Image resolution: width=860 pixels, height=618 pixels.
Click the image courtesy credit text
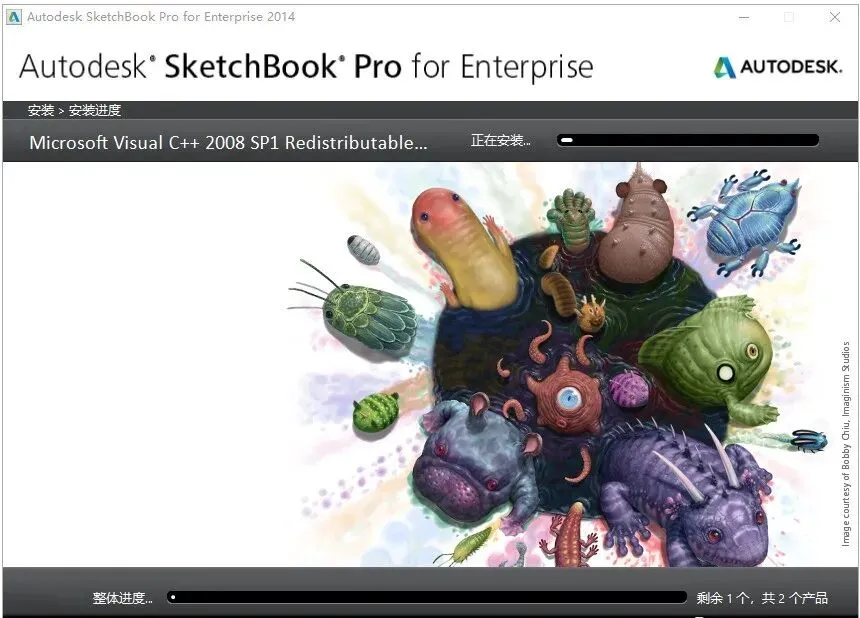pos(845,443)
